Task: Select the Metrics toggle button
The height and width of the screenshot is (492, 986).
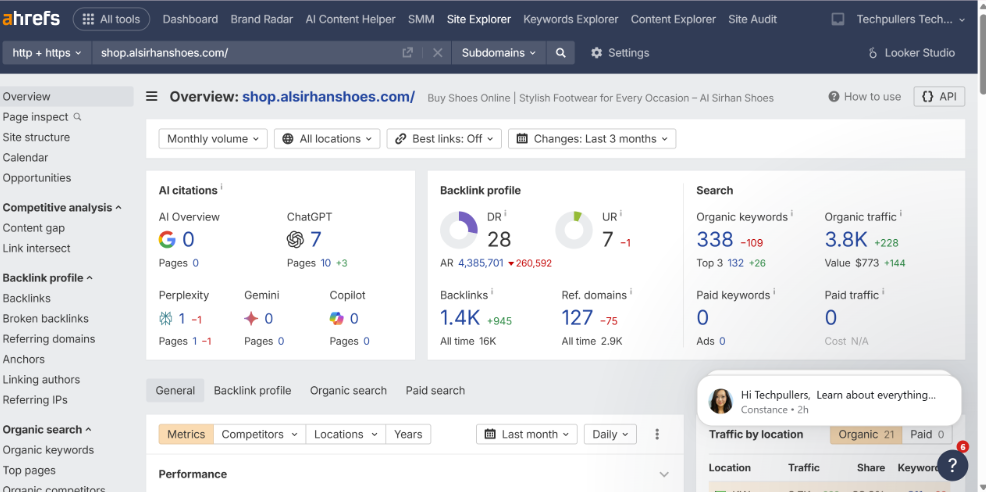Action: click(x=186, y=434)
